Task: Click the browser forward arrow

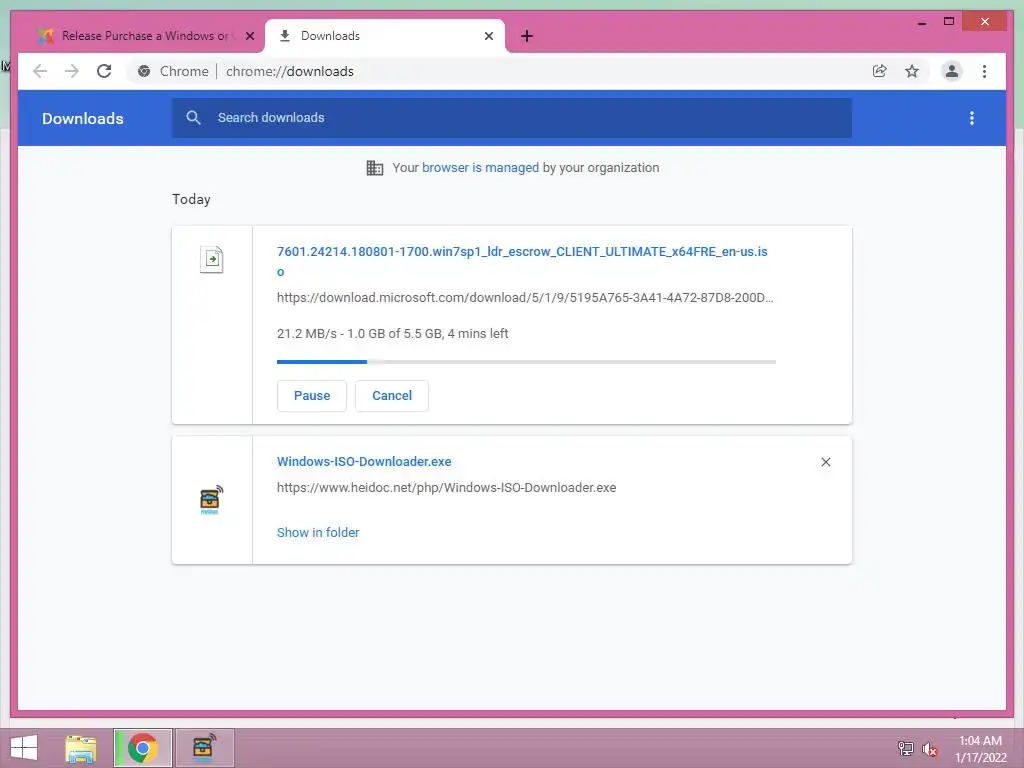Action: [72, 71]
